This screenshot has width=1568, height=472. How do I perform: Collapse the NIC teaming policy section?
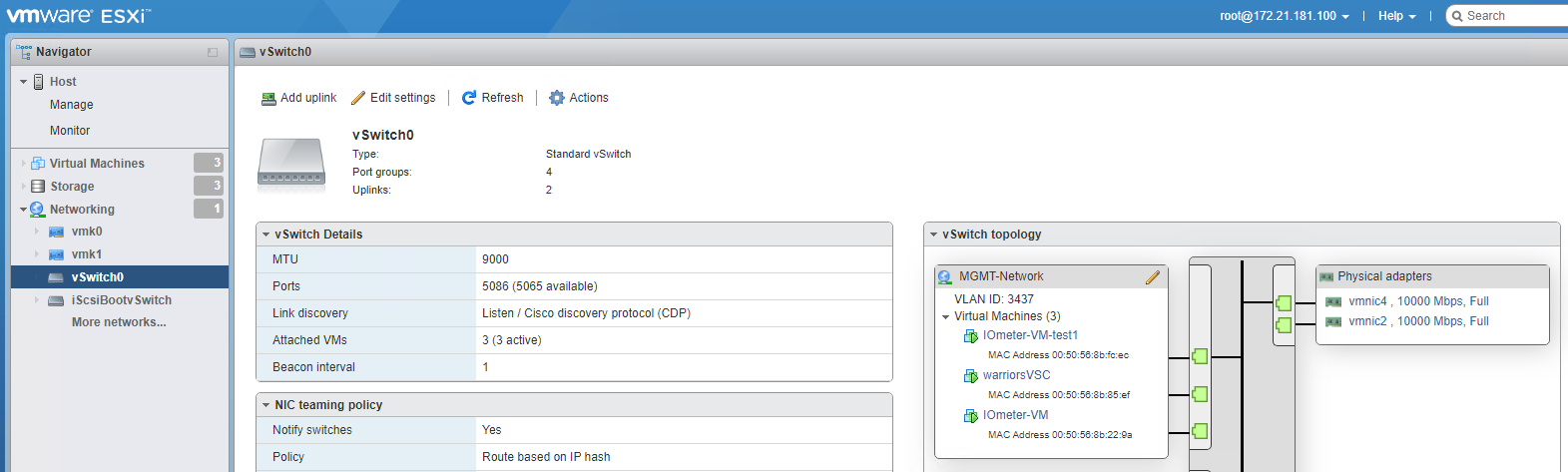click(x=266, y=405)
